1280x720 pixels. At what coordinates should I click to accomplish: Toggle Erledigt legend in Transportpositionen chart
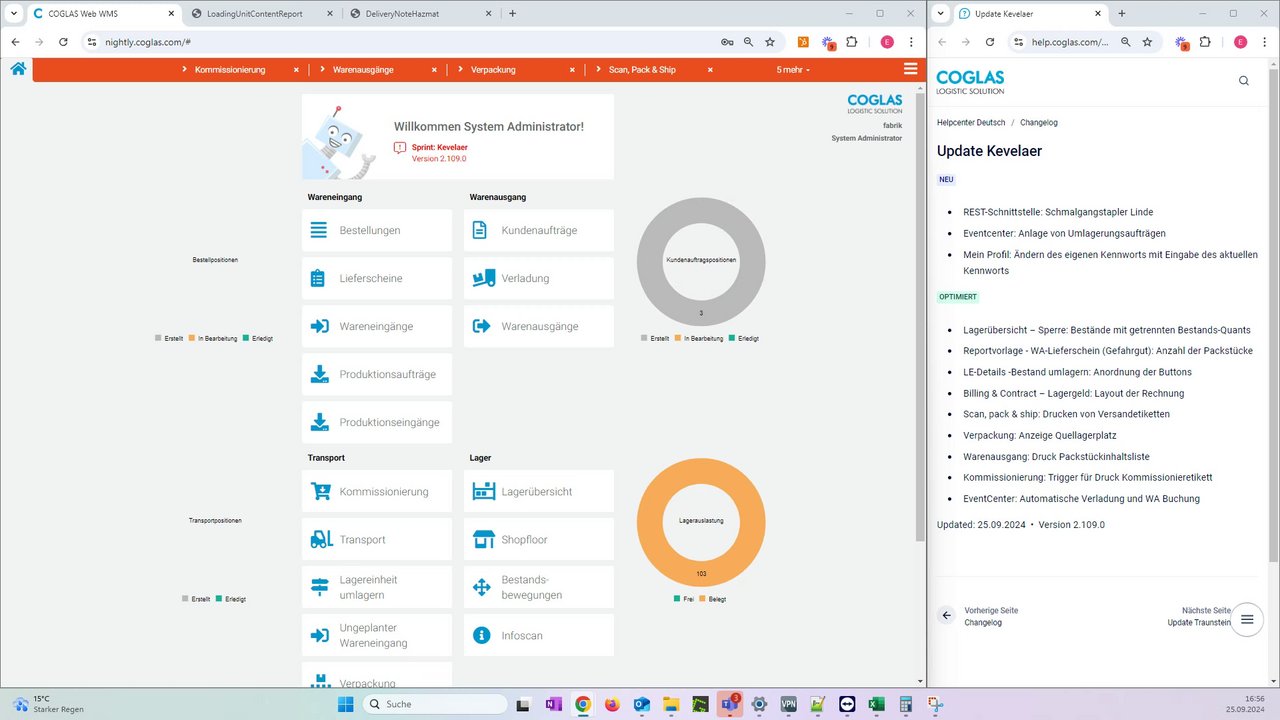pos(231,599)
